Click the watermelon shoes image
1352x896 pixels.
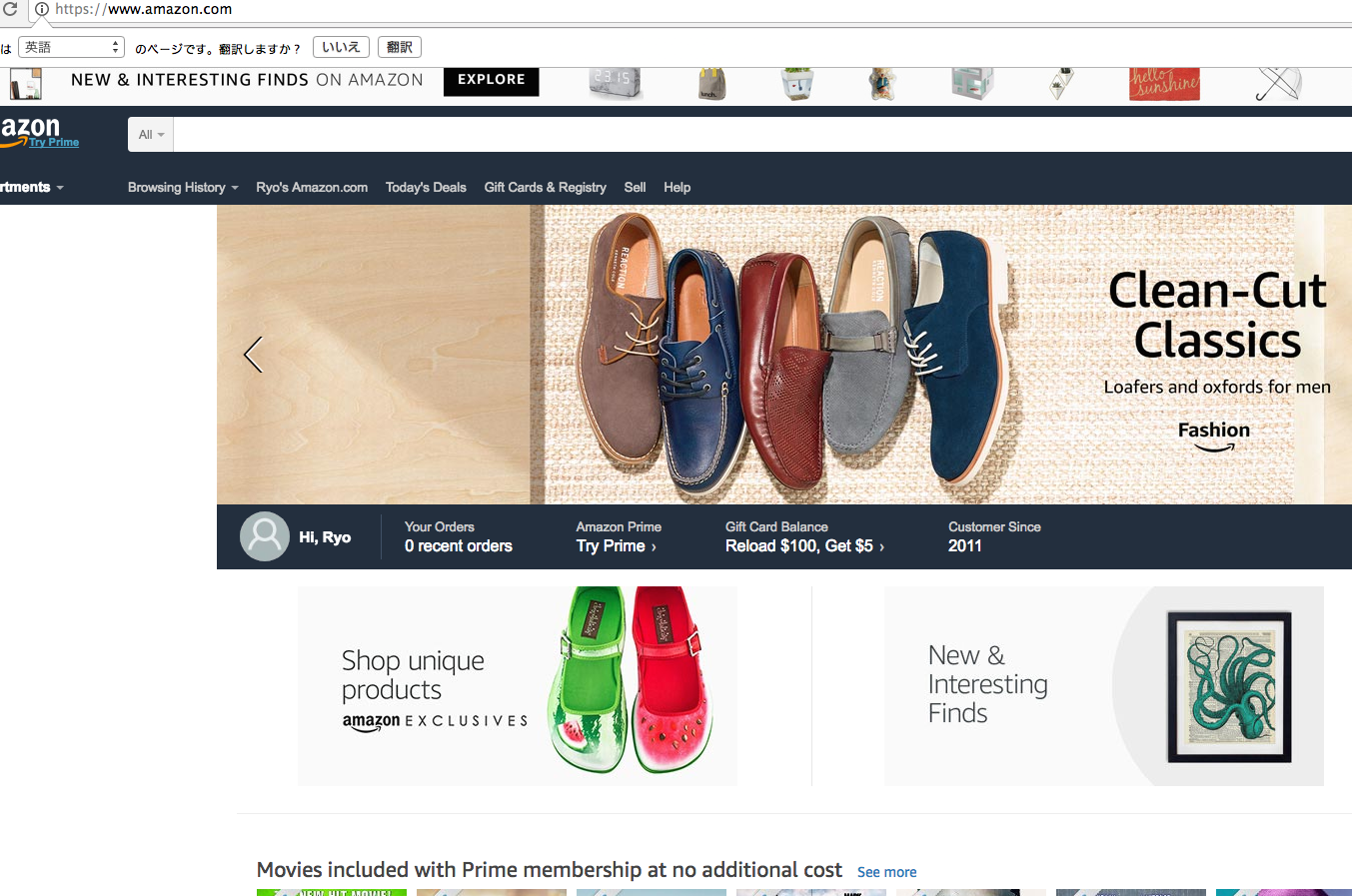coord(631,680)
